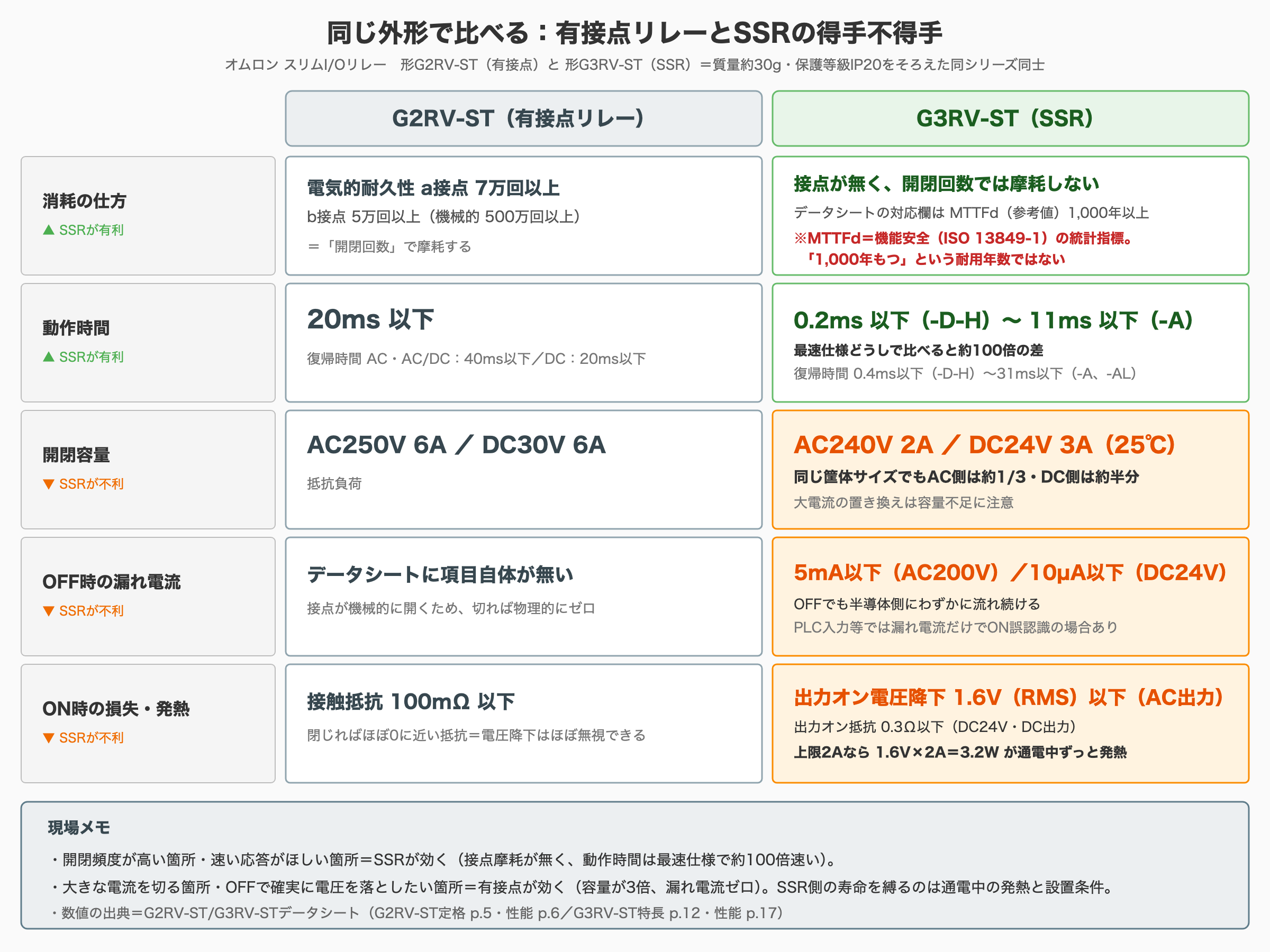This screenshot has height=952, width=1270.
Task: Click the title 同じ外形で比べる：有接点リレーとSSRの得手不得手
Action: tap(634, 33)
